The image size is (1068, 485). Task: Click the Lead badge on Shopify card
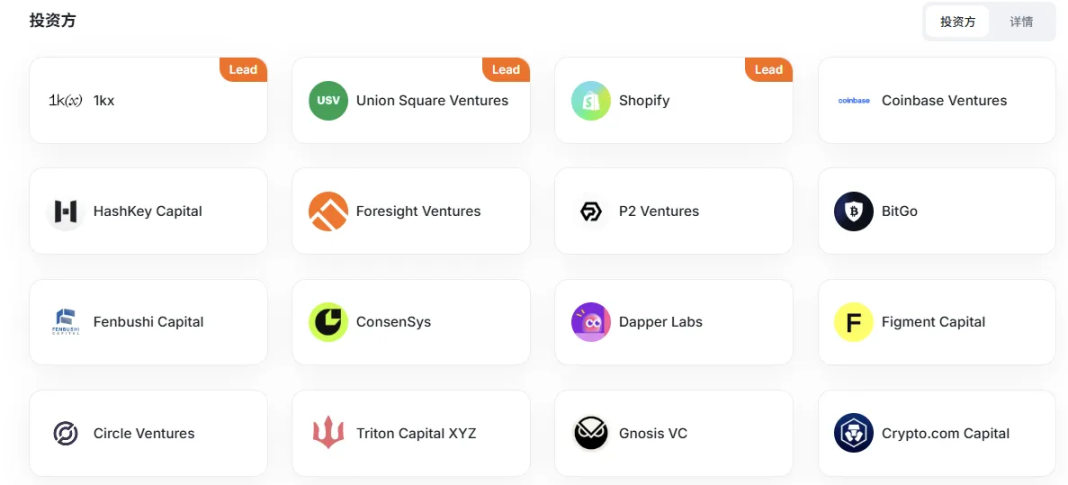[768, 70]
